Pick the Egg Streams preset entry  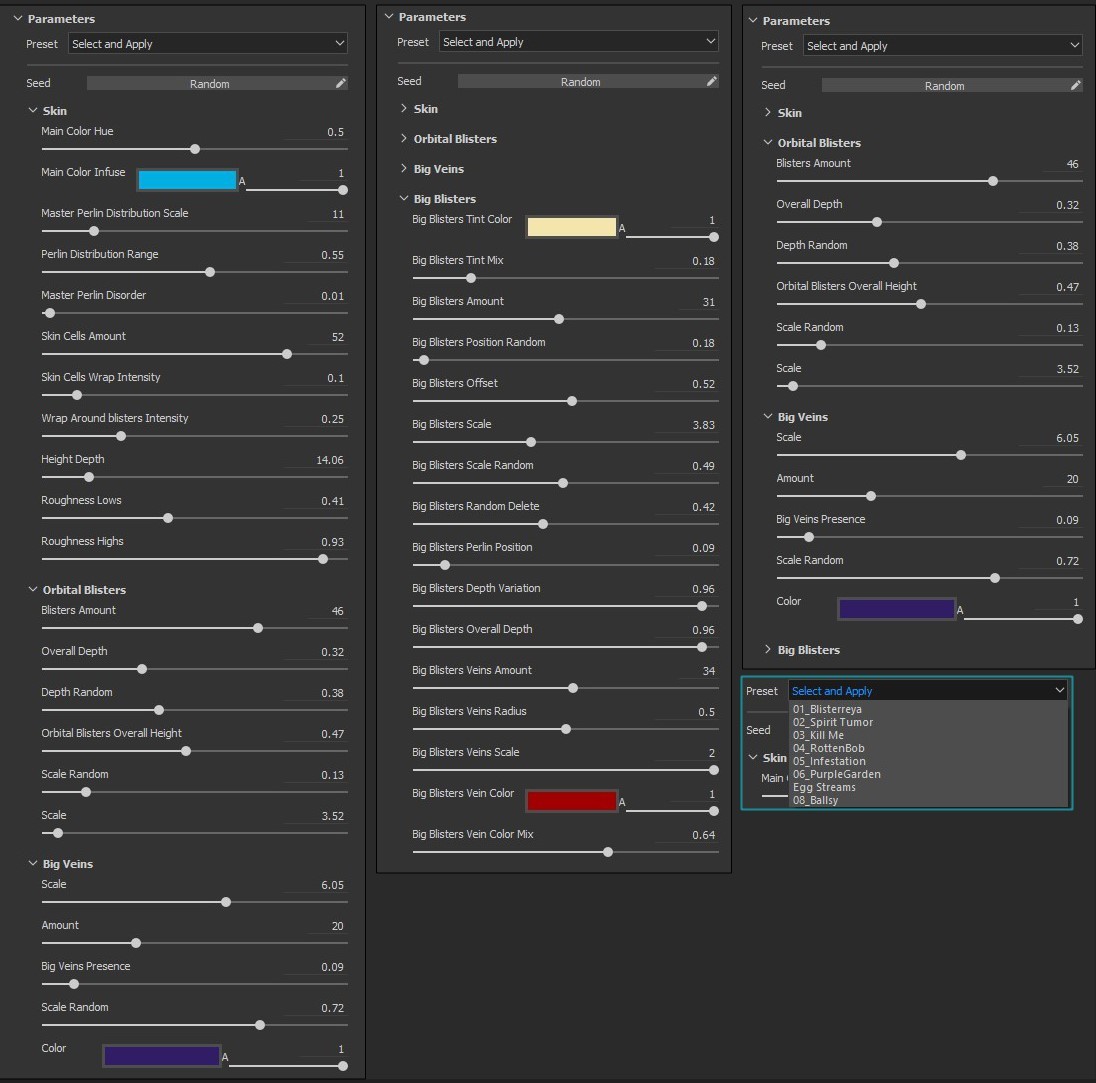point(824,787)
